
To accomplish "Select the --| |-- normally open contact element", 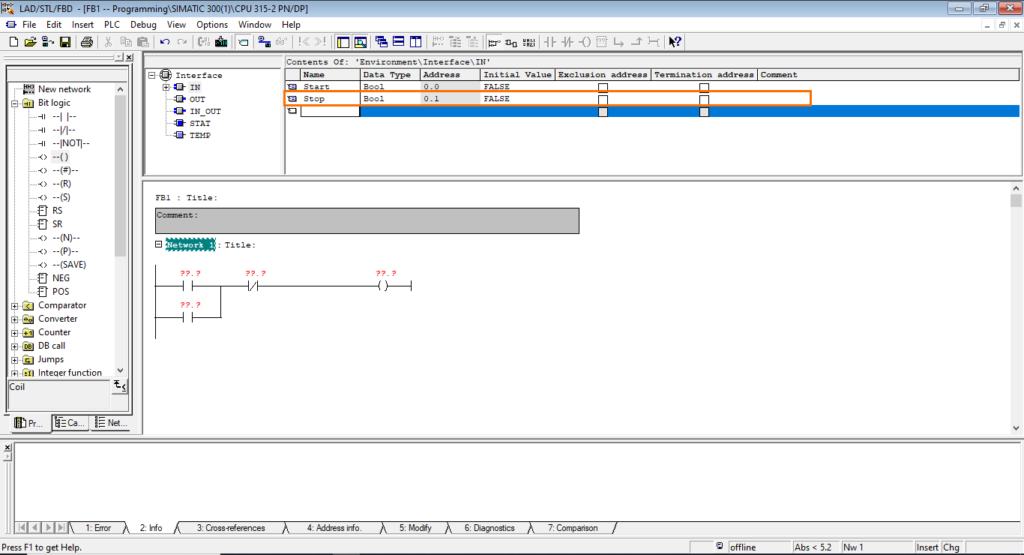I will click(x=64, y=116).
